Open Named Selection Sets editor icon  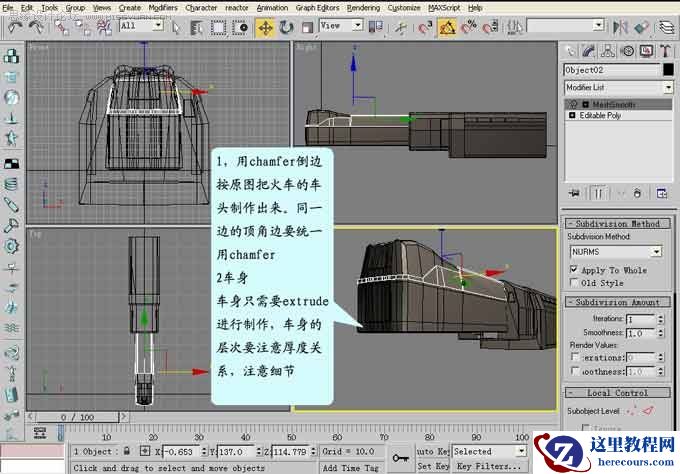(515, 27)
